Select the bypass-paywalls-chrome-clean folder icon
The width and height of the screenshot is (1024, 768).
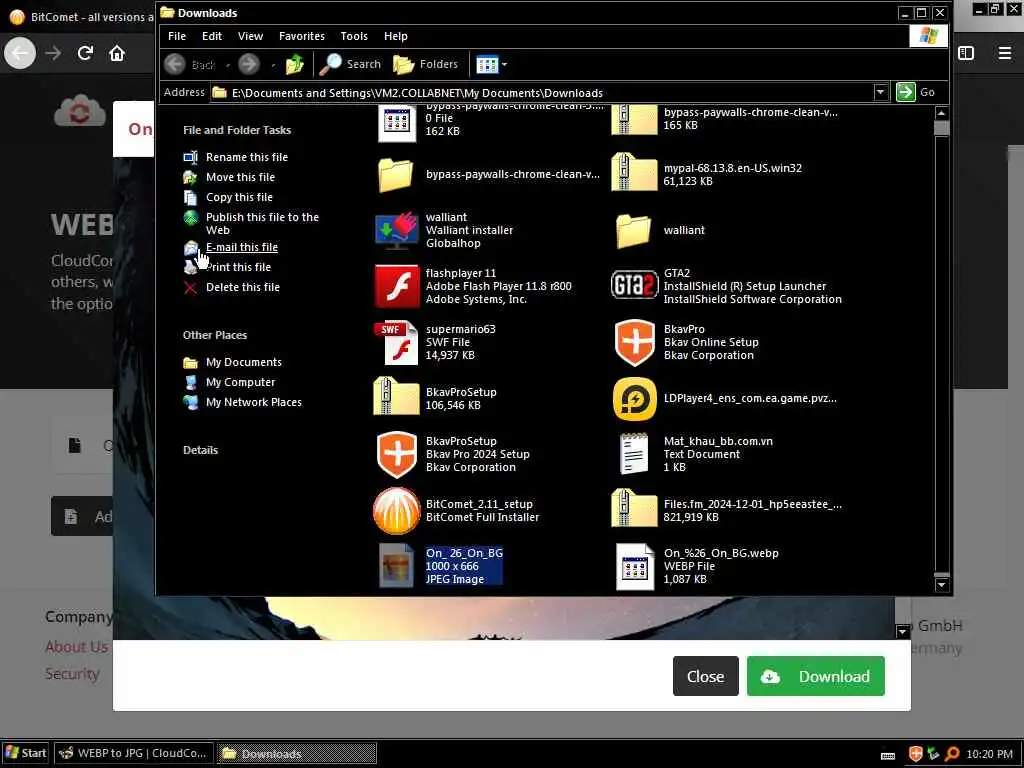pyautogui.click(x=396, y=174)
